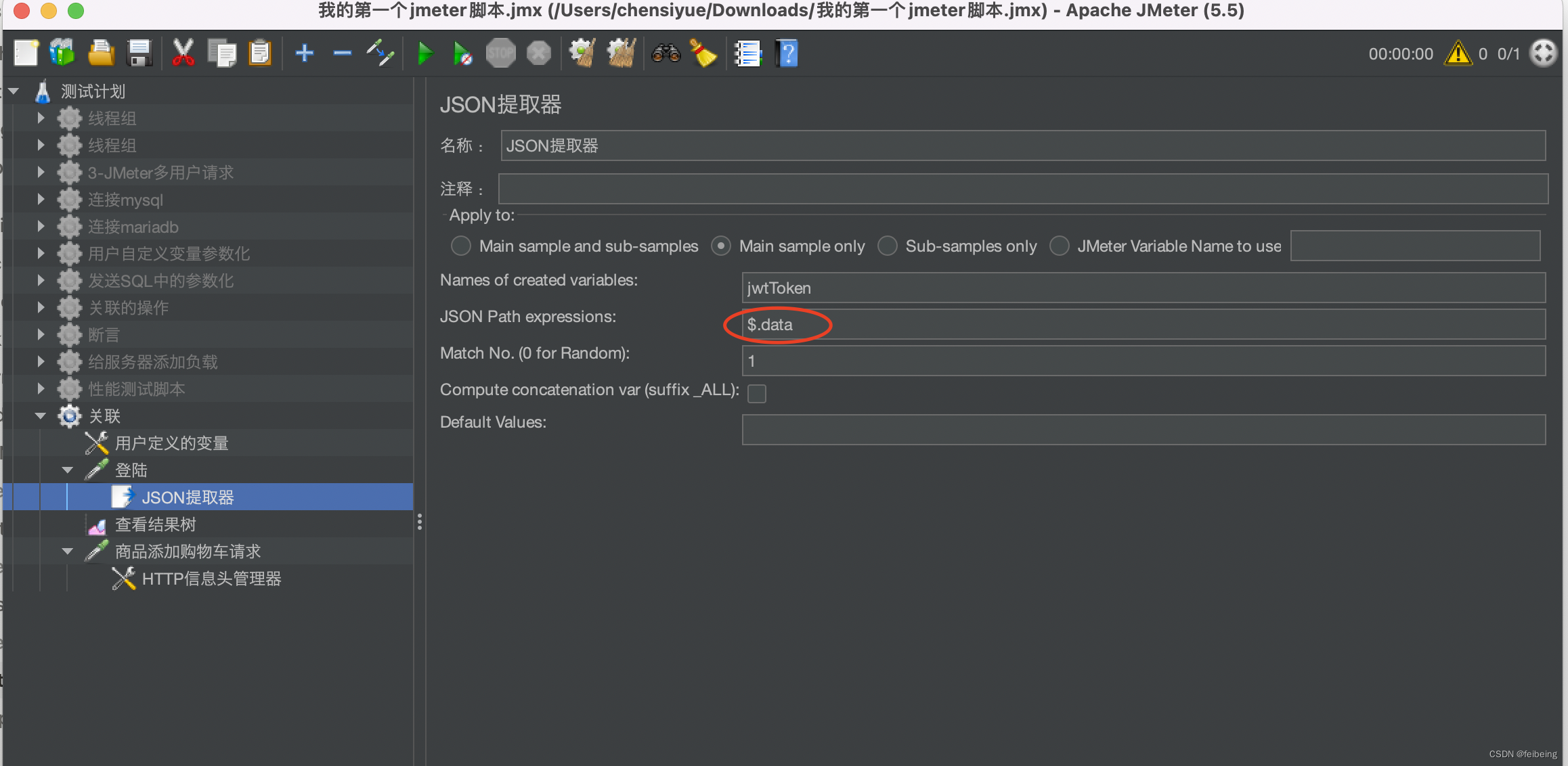Open the Function Helper dialog icon
Image resolution: width=1568 pixels, height=766 pixels.
click(x=748, y=53)
